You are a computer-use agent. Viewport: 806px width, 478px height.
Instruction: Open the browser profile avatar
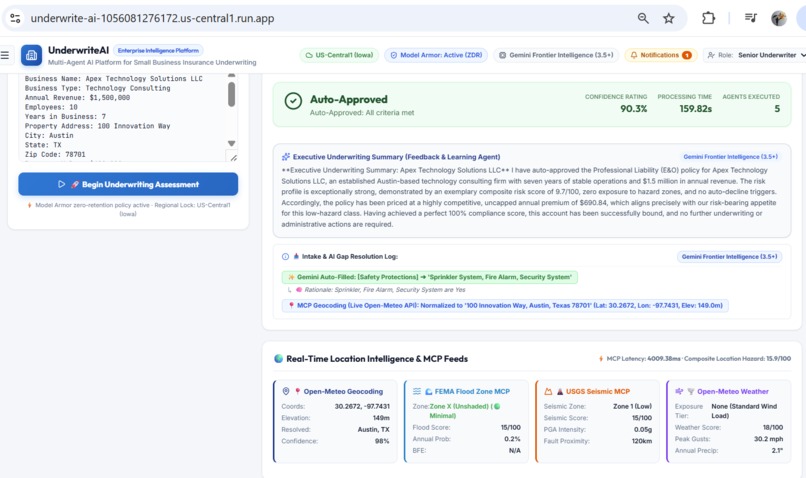click(x=779, y=19)
